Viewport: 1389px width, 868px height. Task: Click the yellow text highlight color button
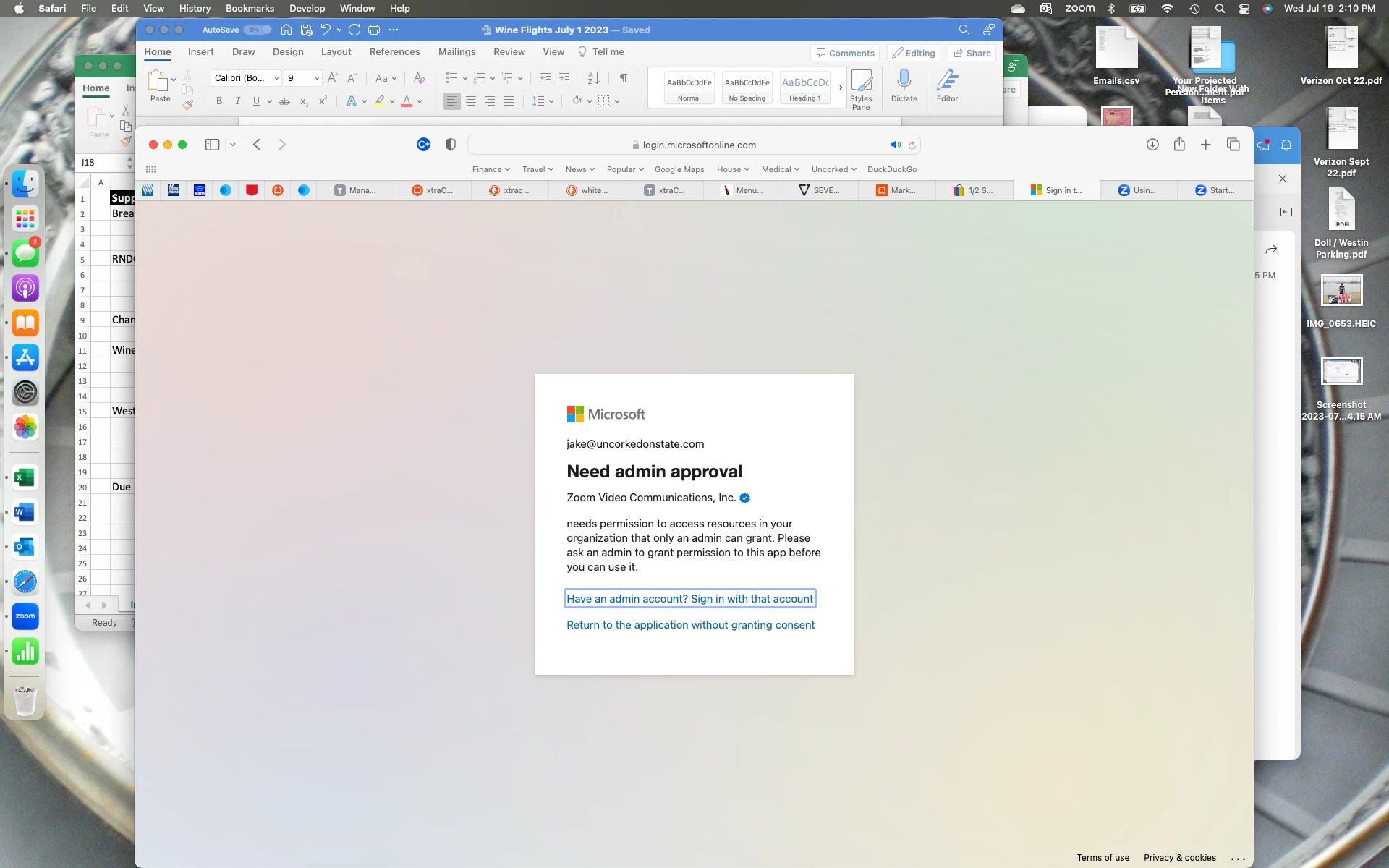coord(379,101)
